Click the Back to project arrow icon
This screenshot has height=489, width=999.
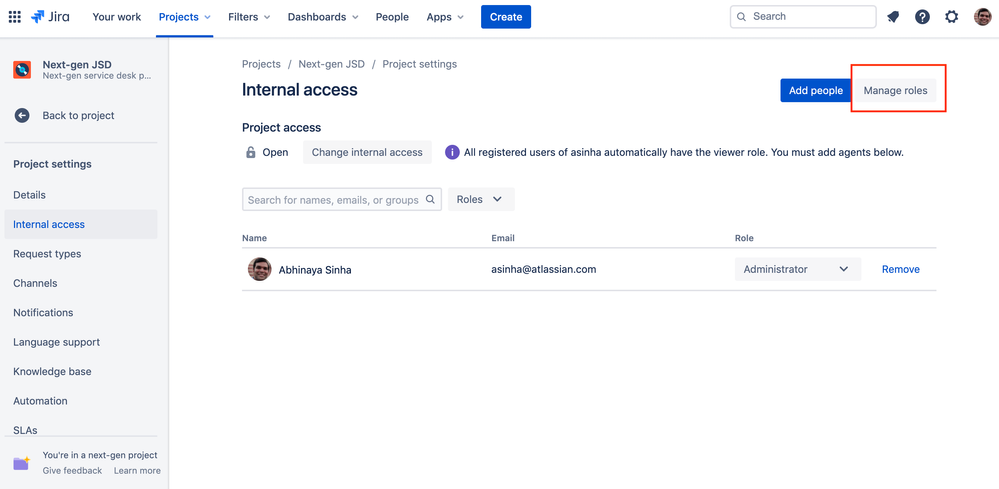coord(22,115)
